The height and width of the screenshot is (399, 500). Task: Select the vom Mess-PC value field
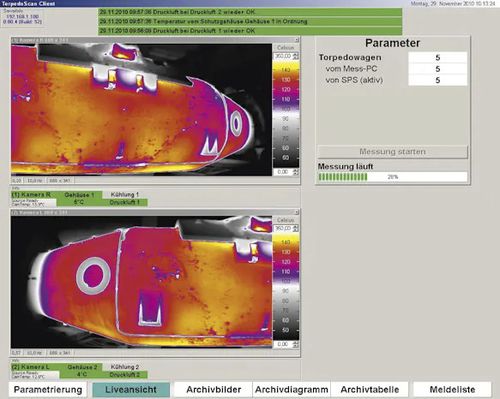[438, 69]
